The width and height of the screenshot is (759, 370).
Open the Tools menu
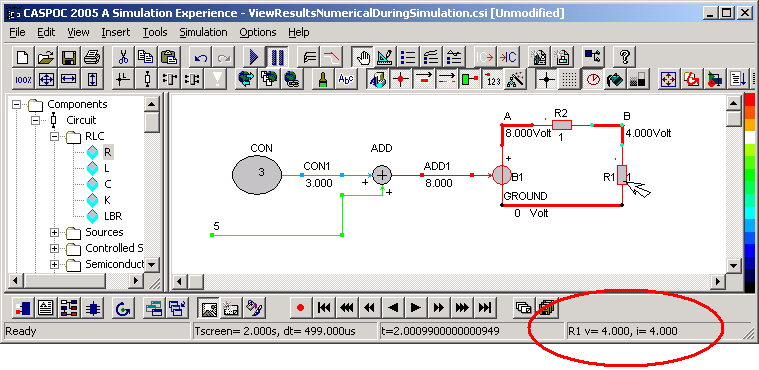point(154,32)
